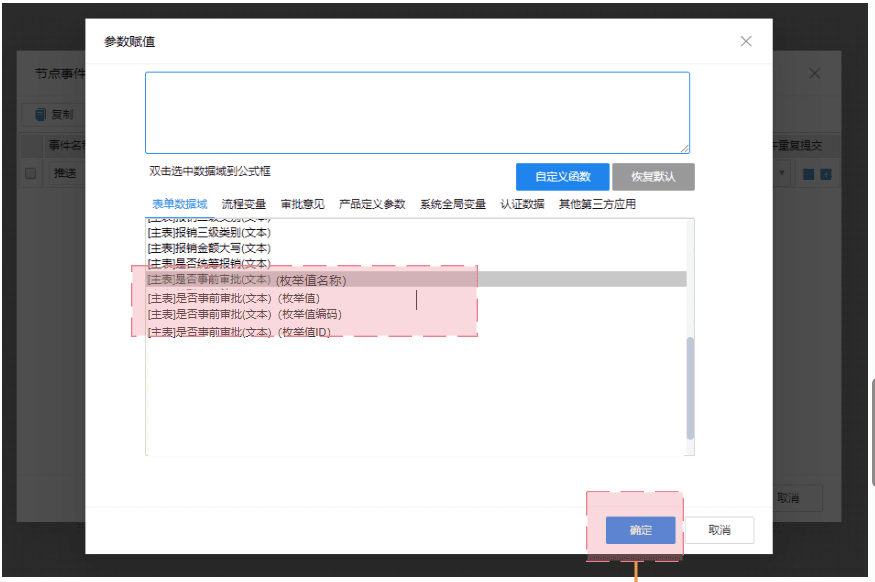Go to the 系统全局变量 tab
The height and width of the screenshot is (582, 875).
[x=453, y=204]
